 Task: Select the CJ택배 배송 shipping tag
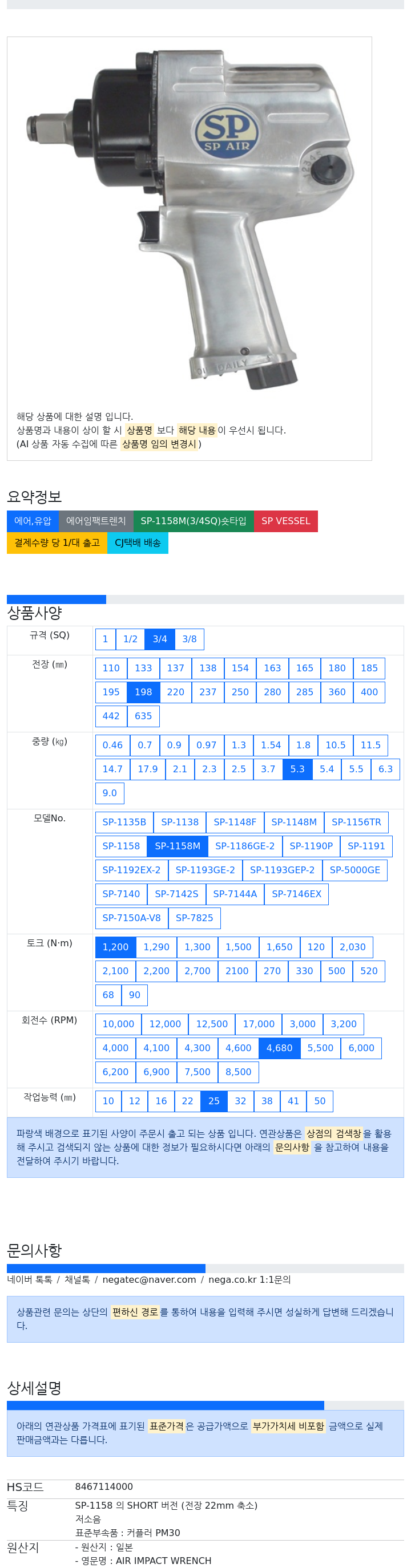(138, 543)
